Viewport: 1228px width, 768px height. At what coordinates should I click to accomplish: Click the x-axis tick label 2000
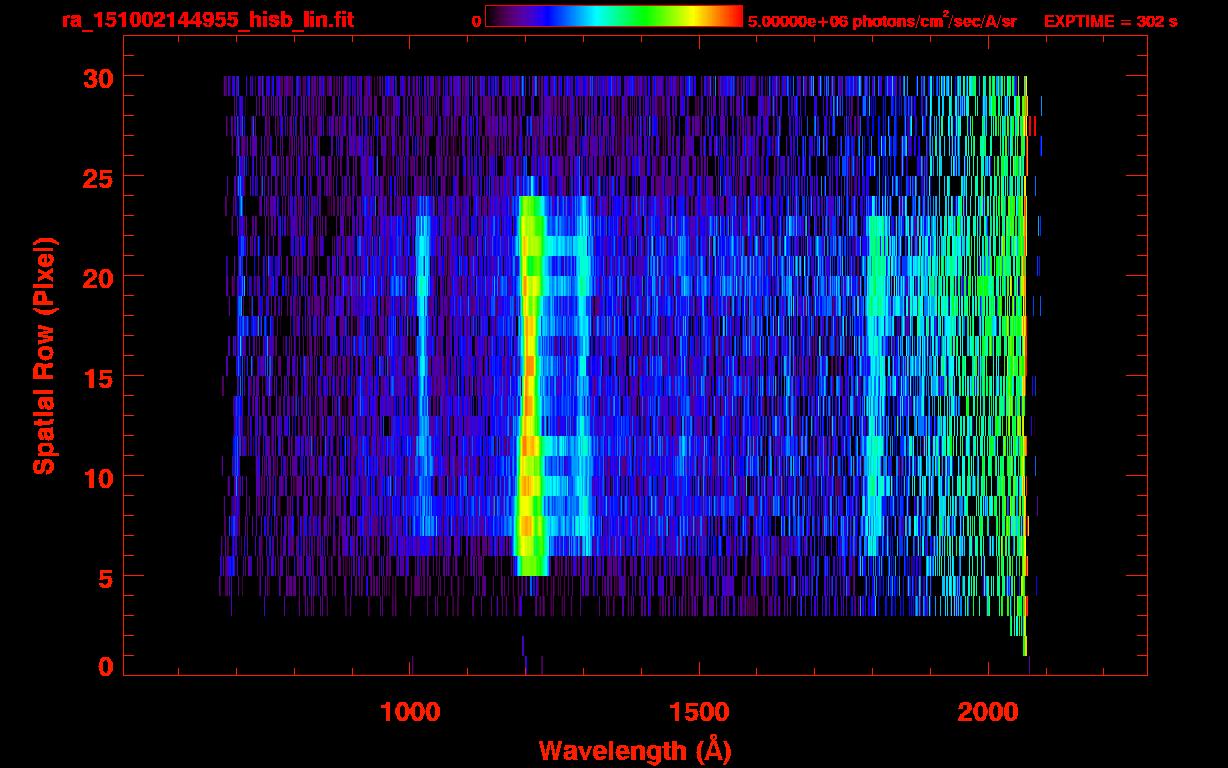coord(987,711)
